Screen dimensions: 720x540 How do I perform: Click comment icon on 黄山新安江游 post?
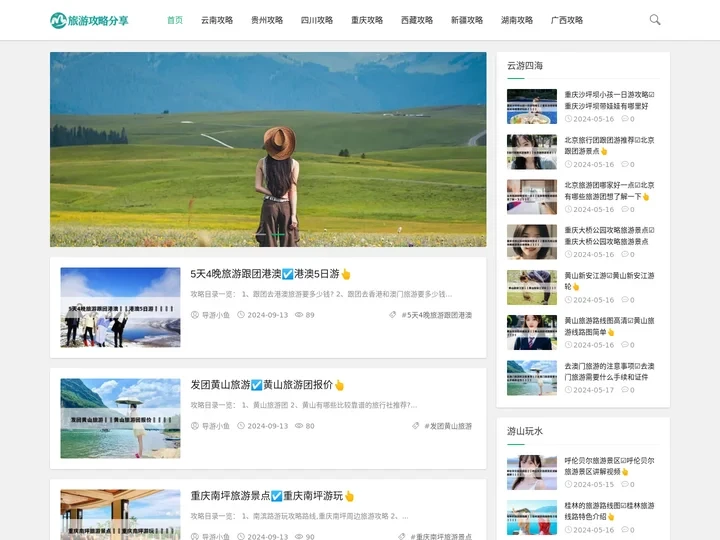[x=624, y=300]
